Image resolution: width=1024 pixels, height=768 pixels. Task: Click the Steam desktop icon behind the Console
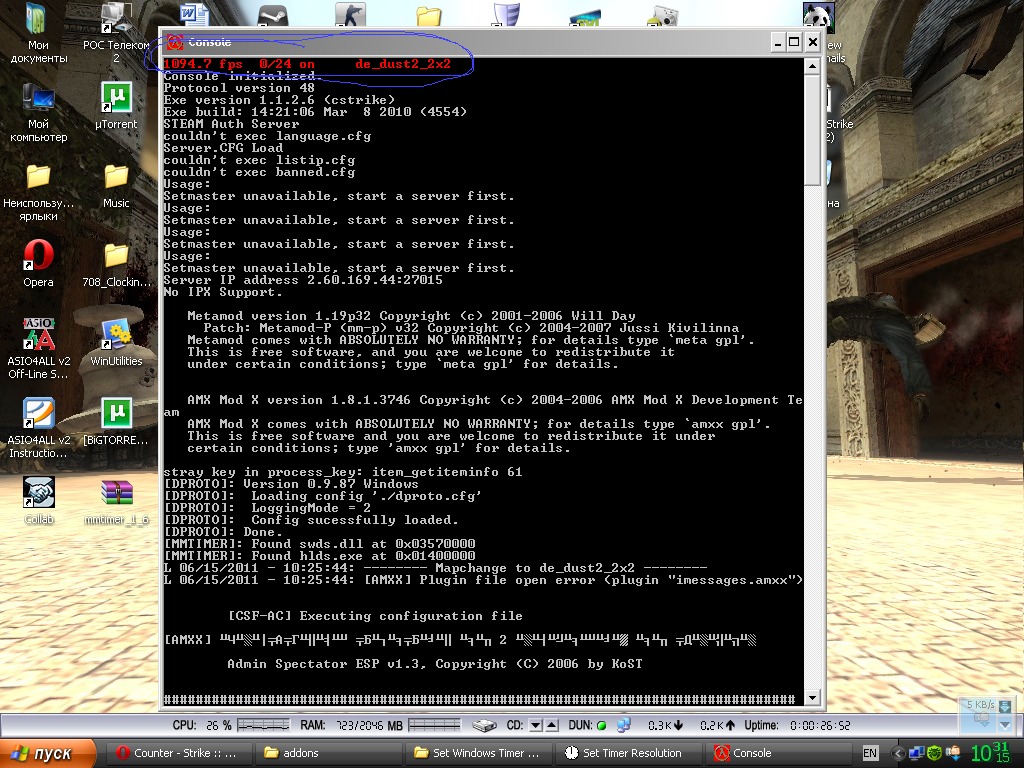tap(273, 14)
